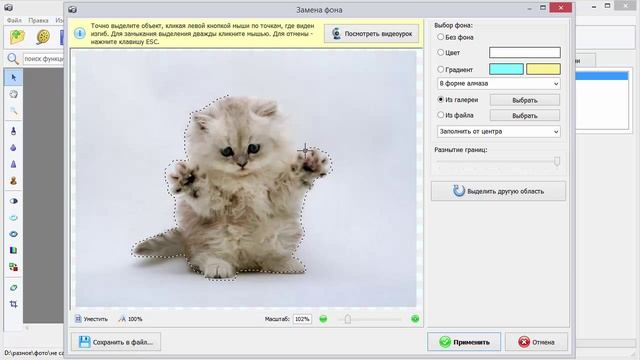
Task: Open the В форме алмаза gradient shape dropdown
Action: [x=498, y=84]
